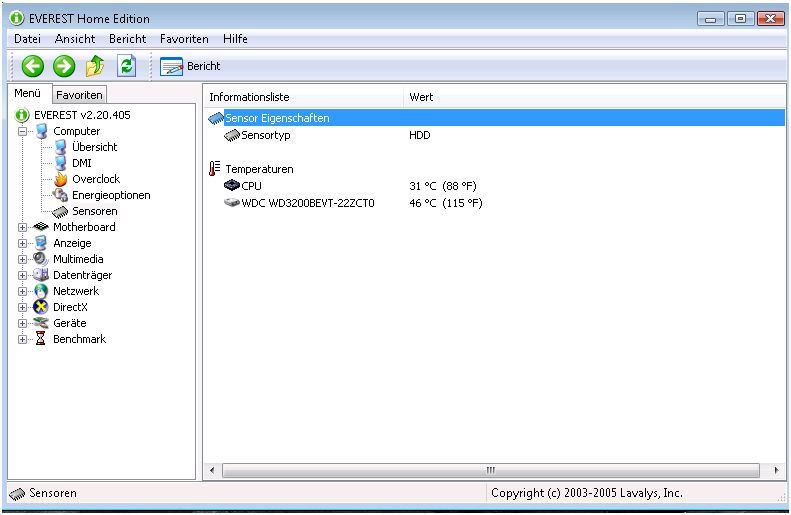Click the Anzeige monitor icon
This screenshot has height=515, width=791.
point(41,243)
